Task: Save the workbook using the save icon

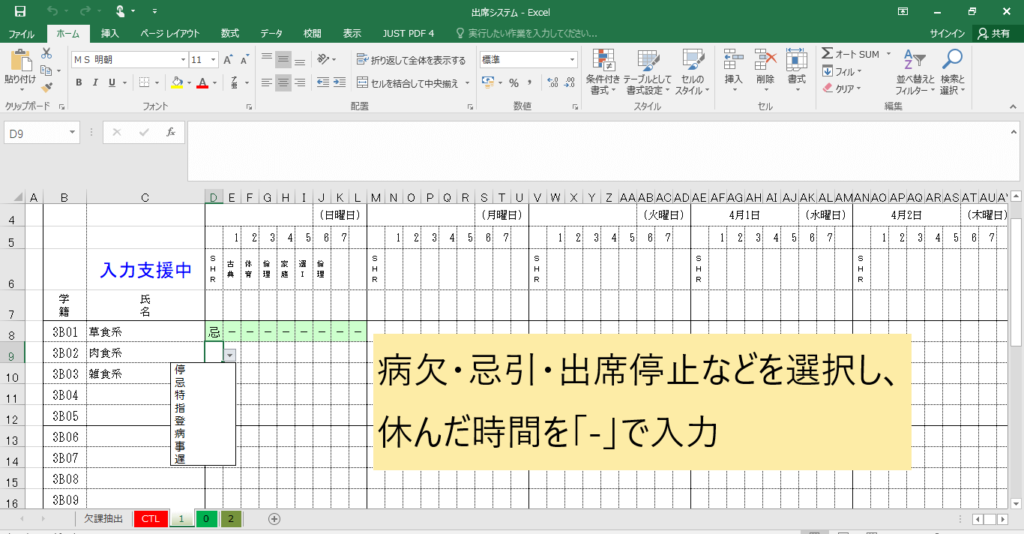Action: 20,11
